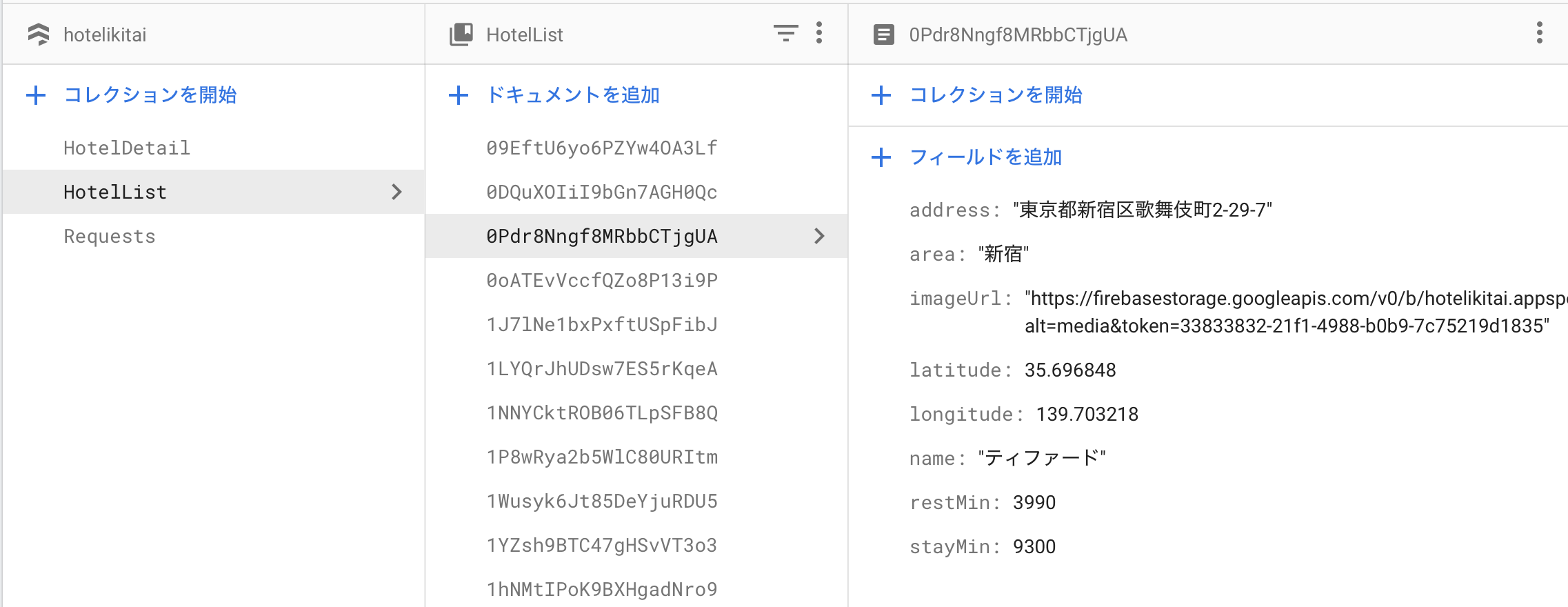
Task: Open the filter icon in HotelList panel
Action: [786, 33]
